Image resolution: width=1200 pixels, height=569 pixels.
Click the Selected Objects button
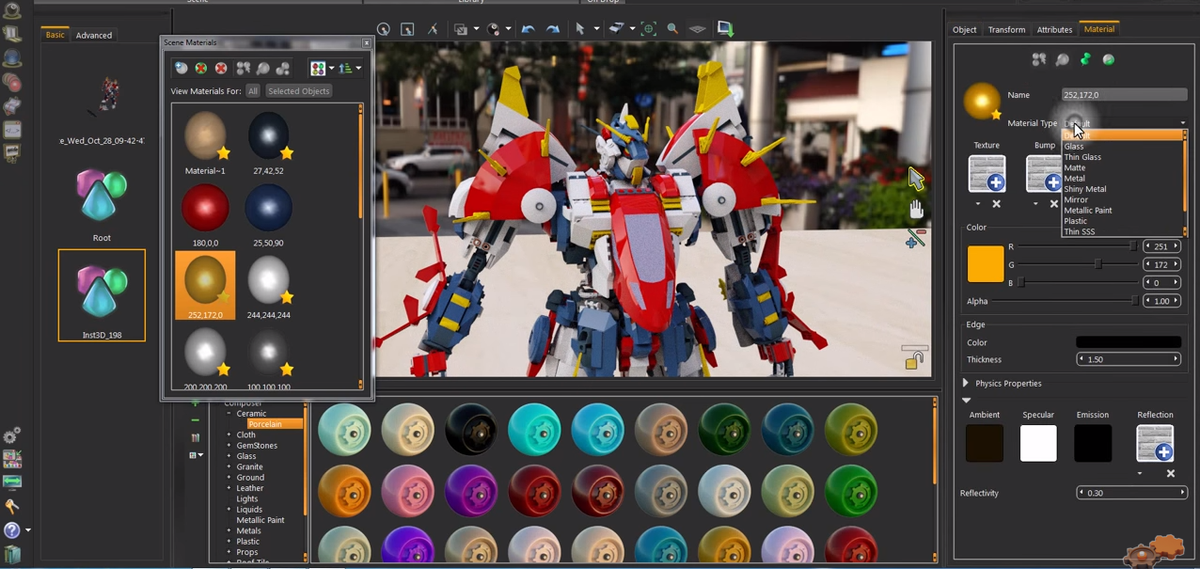tap(299, 91)
